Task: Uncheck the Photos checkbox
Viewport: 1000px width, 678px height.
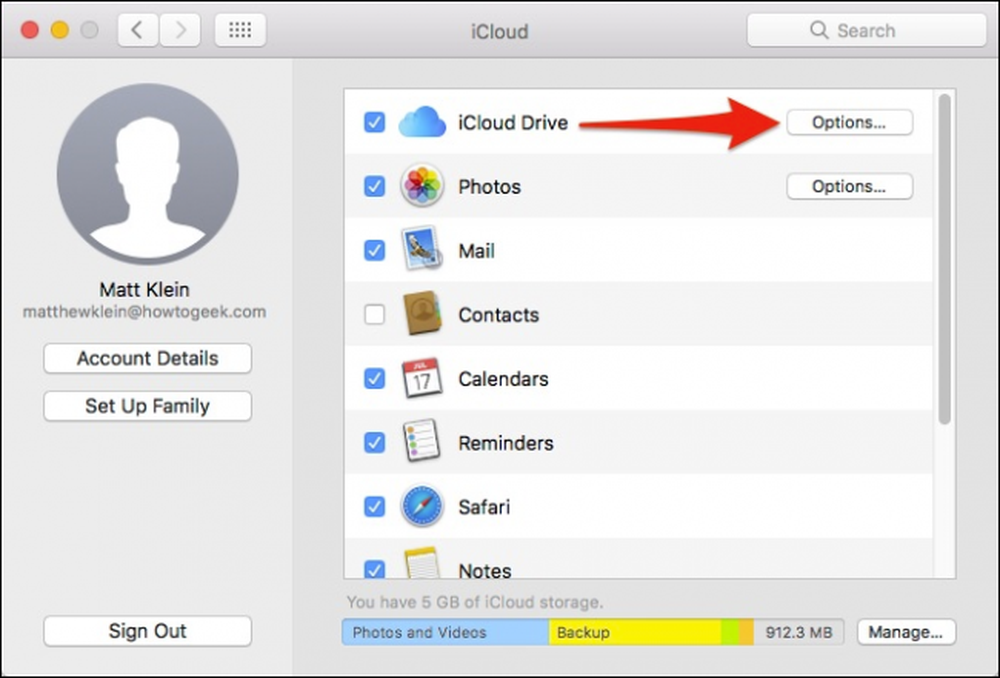Action: (374, 186)
